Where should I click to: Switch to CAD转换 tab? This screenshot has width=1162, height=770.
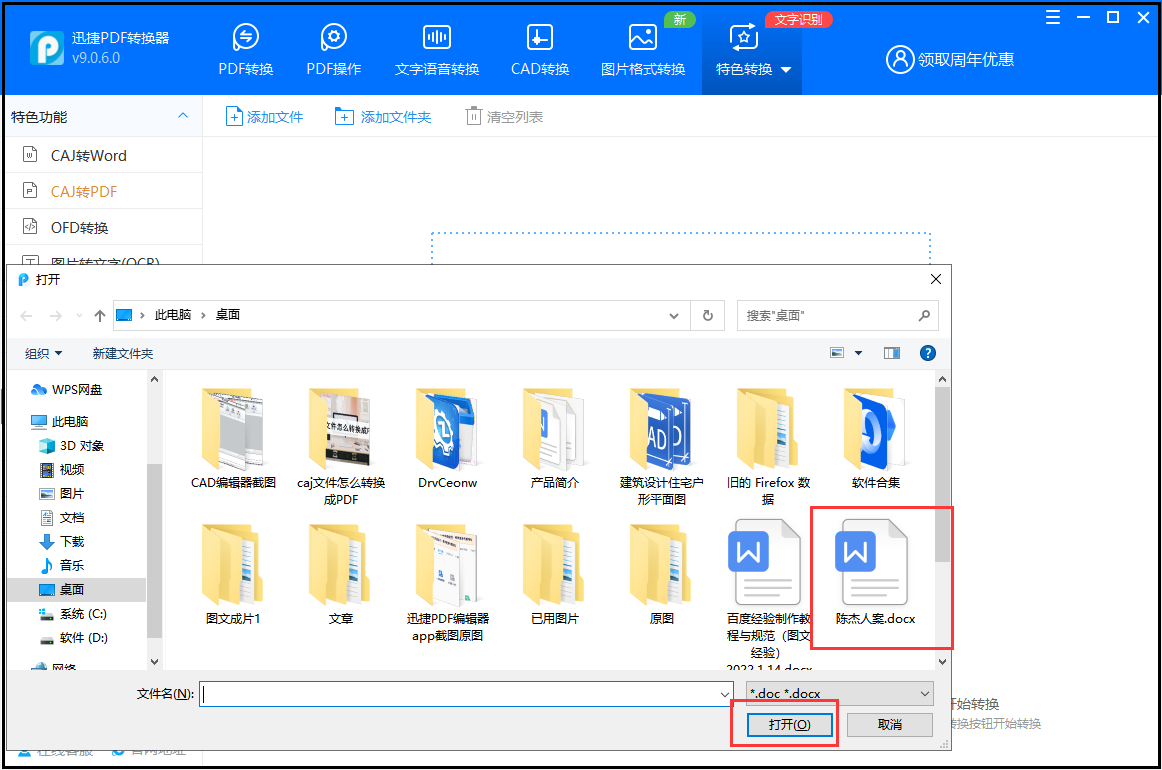pyautogui.click(x=540, y=50)
